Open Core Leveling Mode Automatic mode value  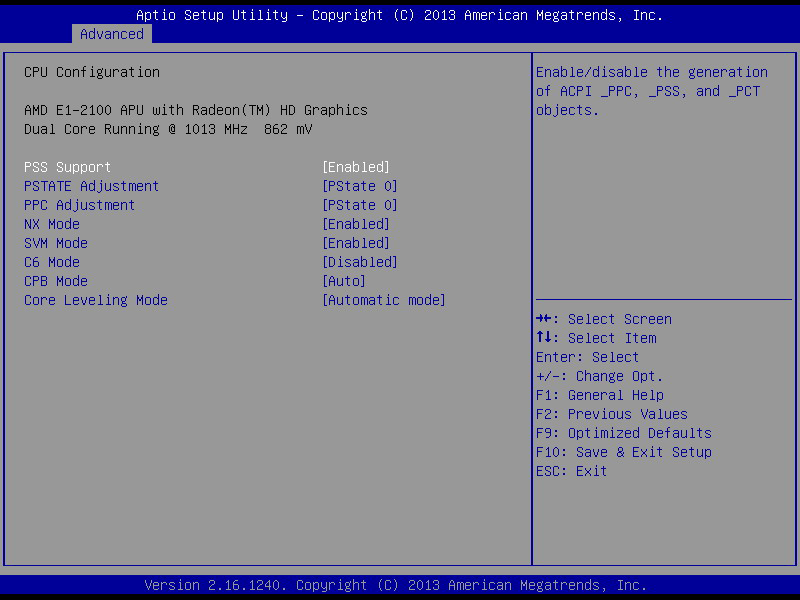pyautogui.click(x=384, y=300)
